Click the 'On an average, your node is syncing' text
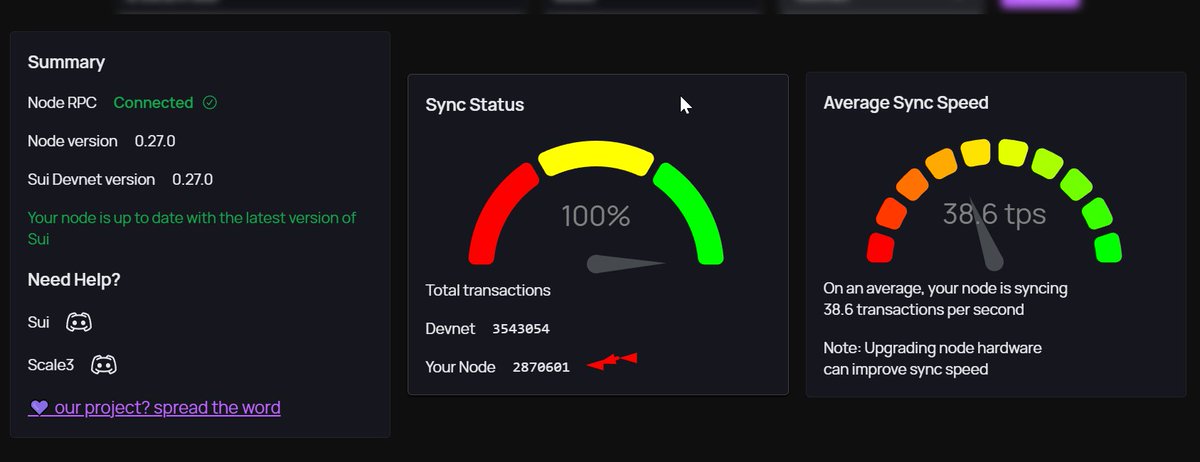Image resolution: width=1200 pixels, height=462 pixels. [946, 288]
